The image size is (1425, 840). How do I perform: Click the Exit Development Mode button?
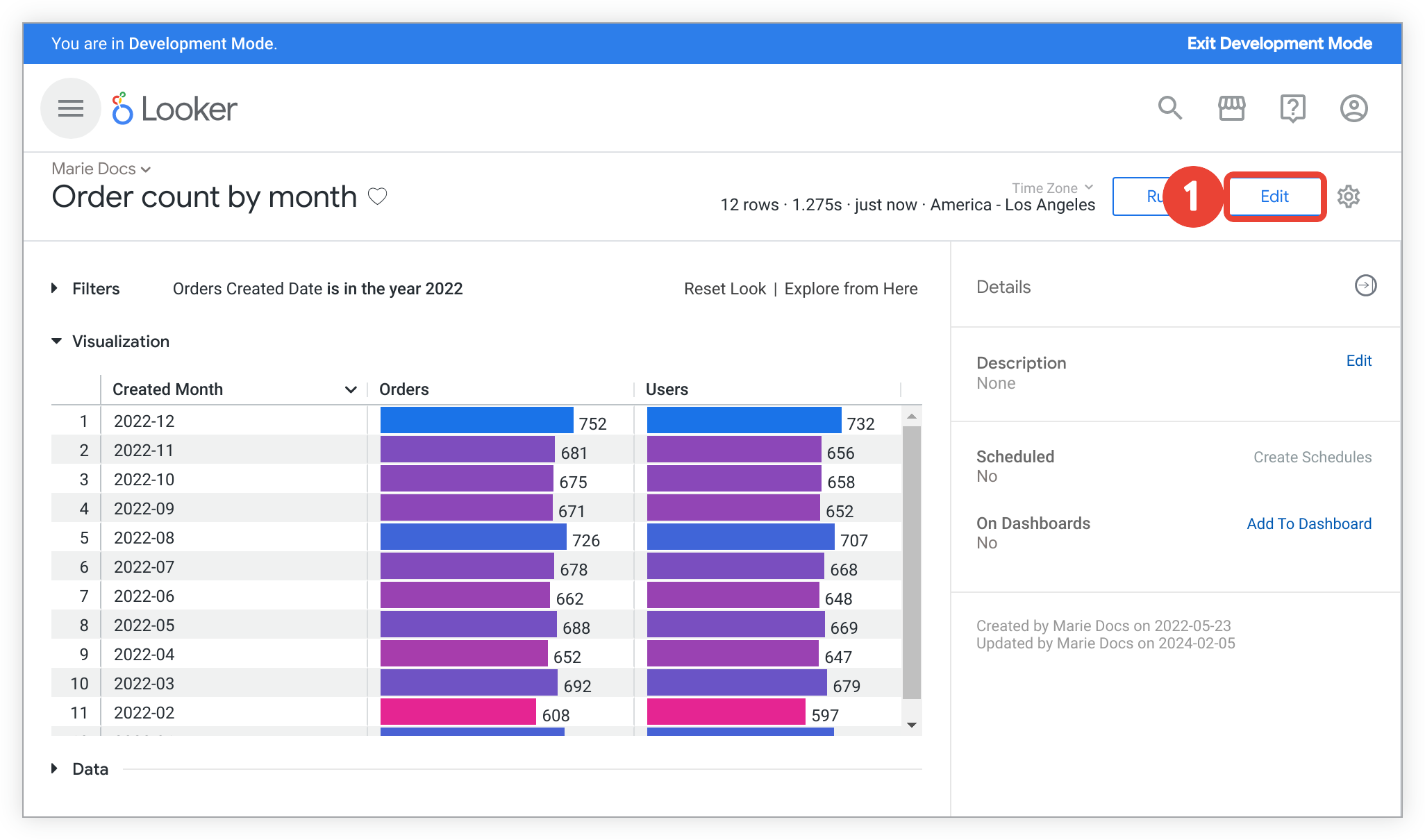[1281, 43]
